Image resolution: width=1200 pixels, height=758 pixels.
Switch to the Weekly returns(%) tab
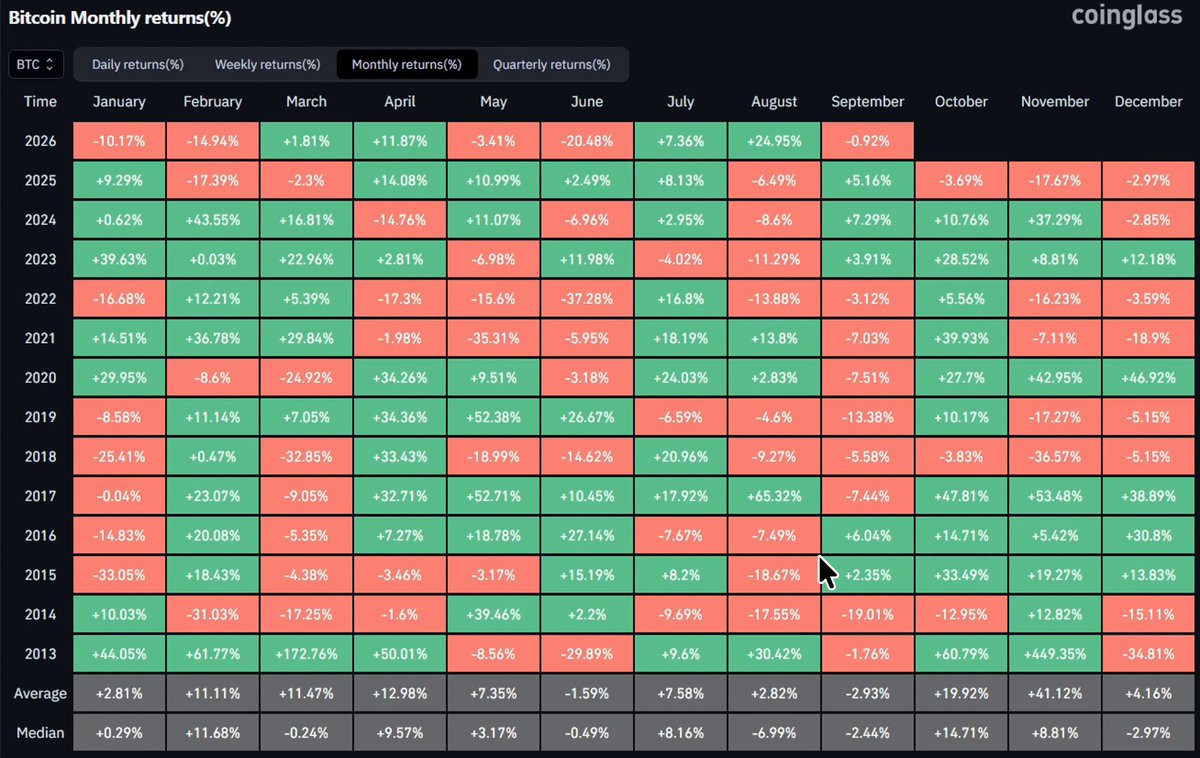[267, 65]
